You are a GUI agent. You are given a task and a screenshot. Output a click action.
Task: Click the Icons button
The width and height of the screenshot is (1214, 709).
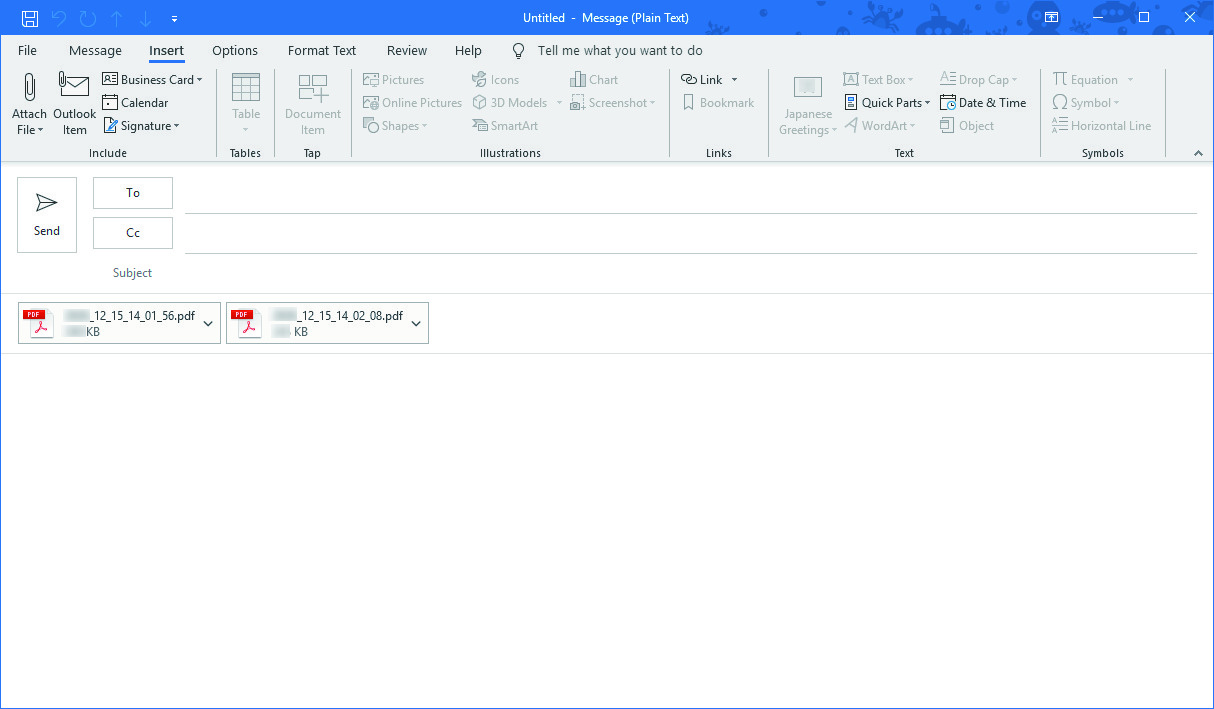[495, 79]
